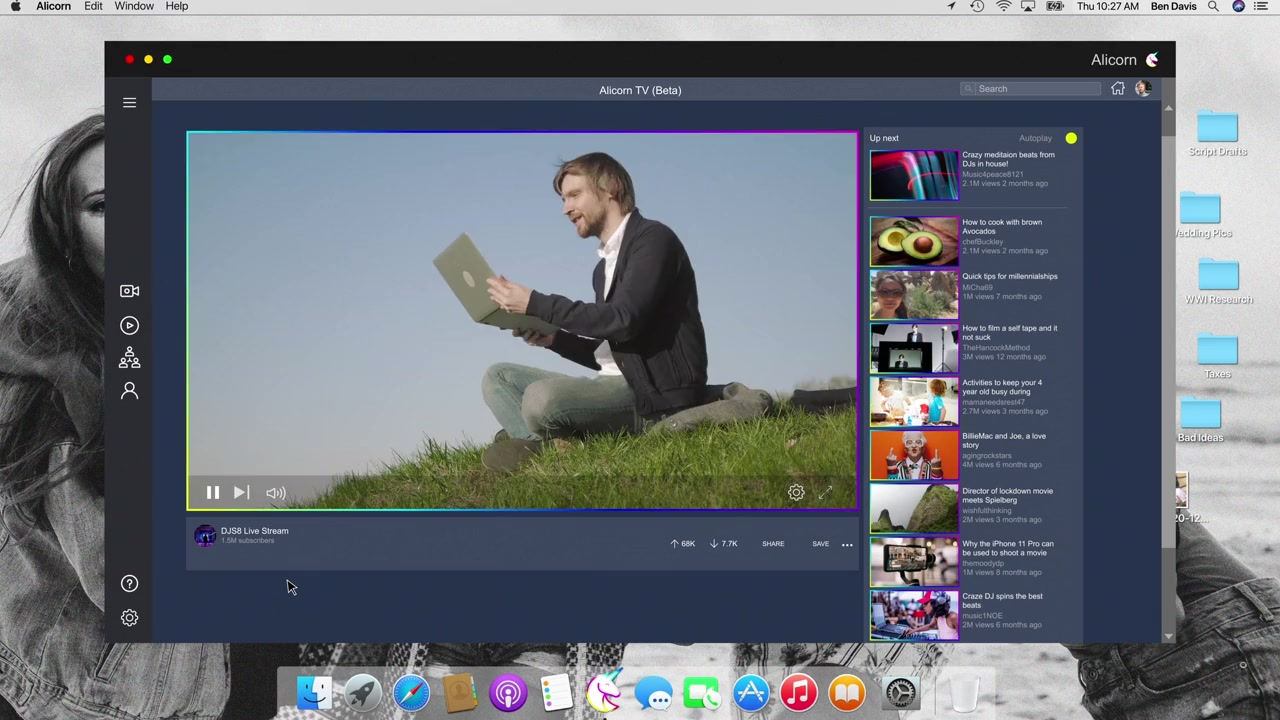Viewport: 1280px width, 720px height.
Task: Open the Window menu in menu bar
Action: (x=133, y=7)
